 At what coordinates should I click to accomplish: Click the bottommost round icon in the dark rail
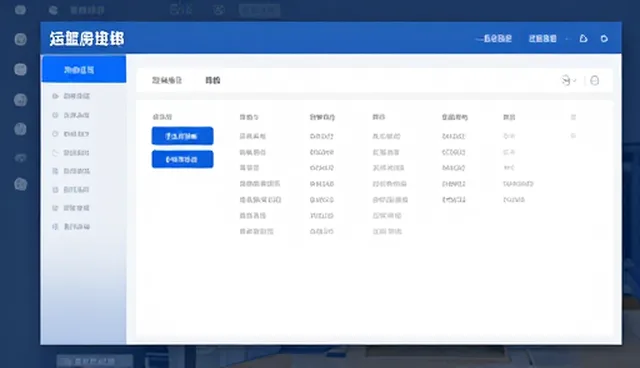20,184
